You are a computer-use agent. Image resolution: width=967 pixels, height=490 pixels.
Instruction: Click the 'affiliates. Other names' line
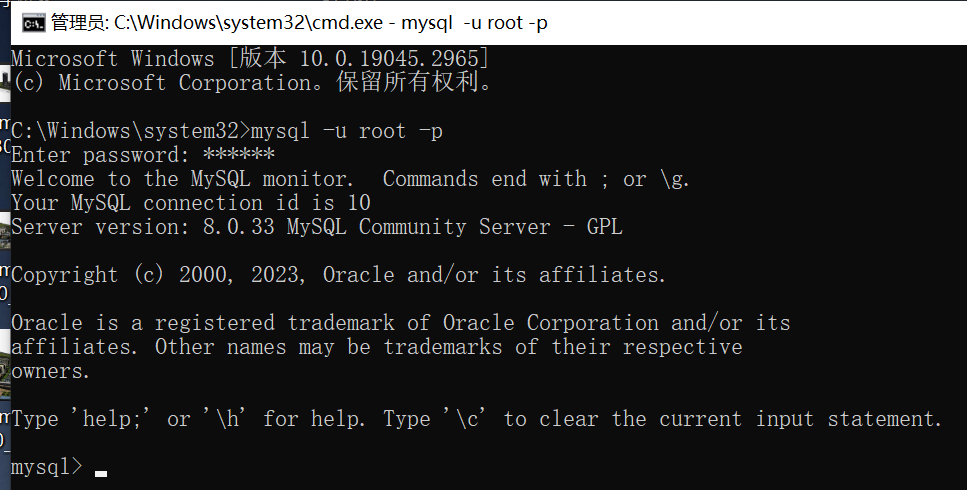(x=377, y=347)
